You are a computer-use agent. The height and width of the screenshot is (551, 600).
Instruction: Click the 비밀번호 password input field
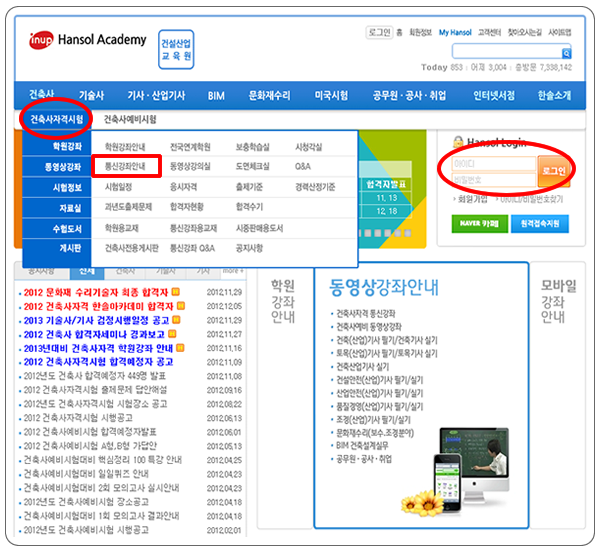[494, 179]
